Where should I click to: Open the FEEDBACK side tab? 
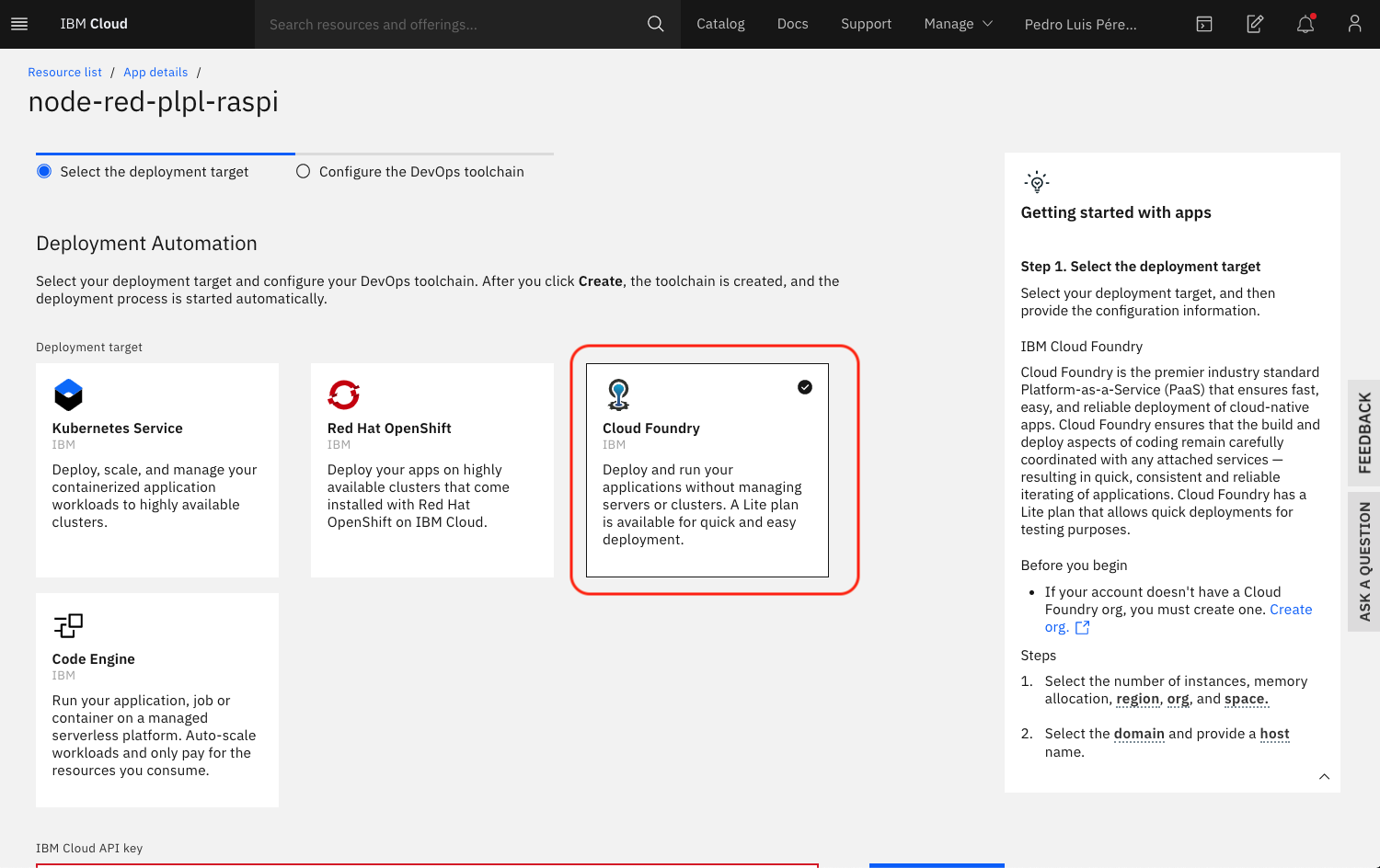pos(1364,433)
